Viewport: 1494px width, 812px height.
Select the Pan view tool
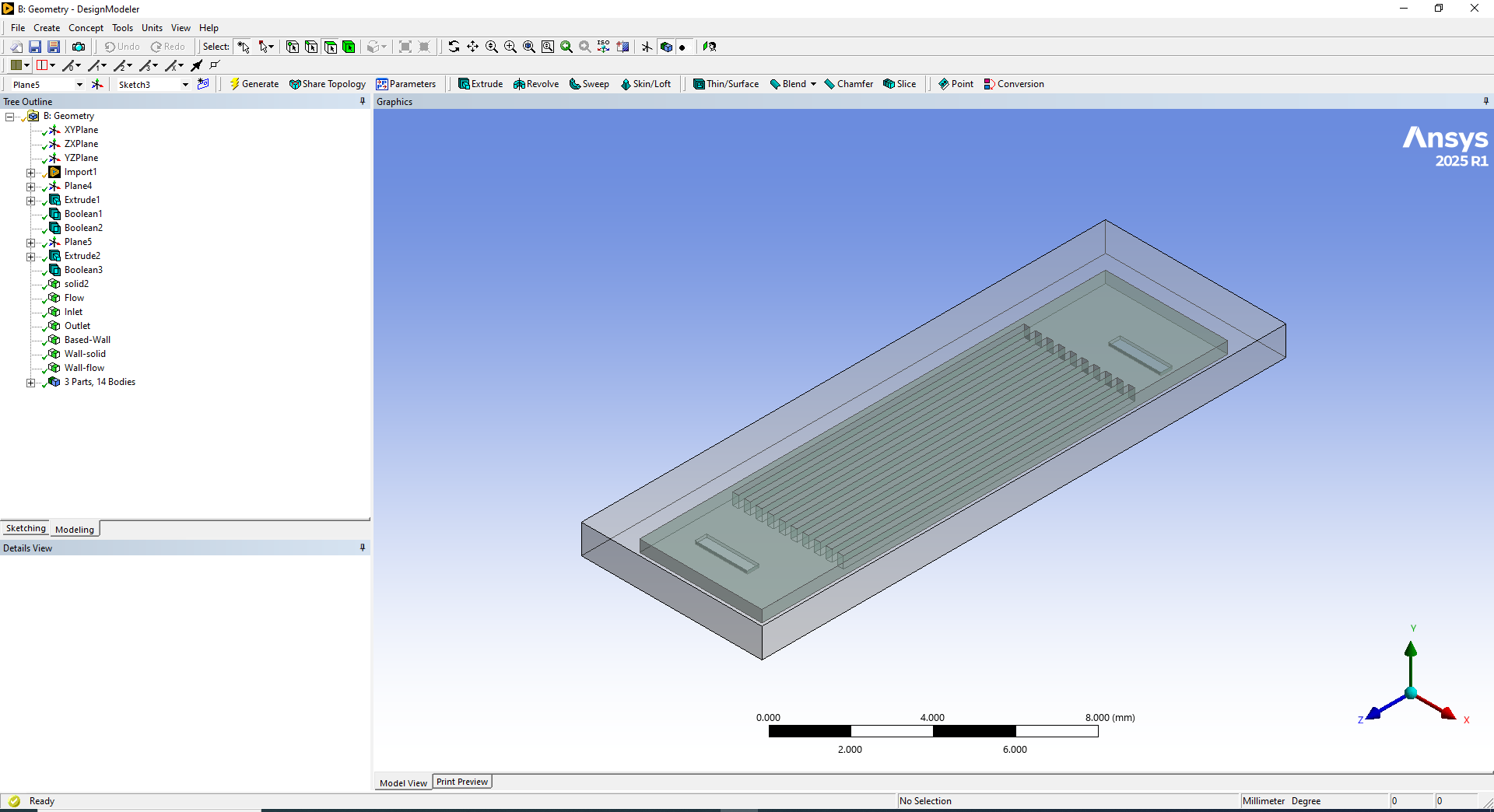click(x=472, y=47)
